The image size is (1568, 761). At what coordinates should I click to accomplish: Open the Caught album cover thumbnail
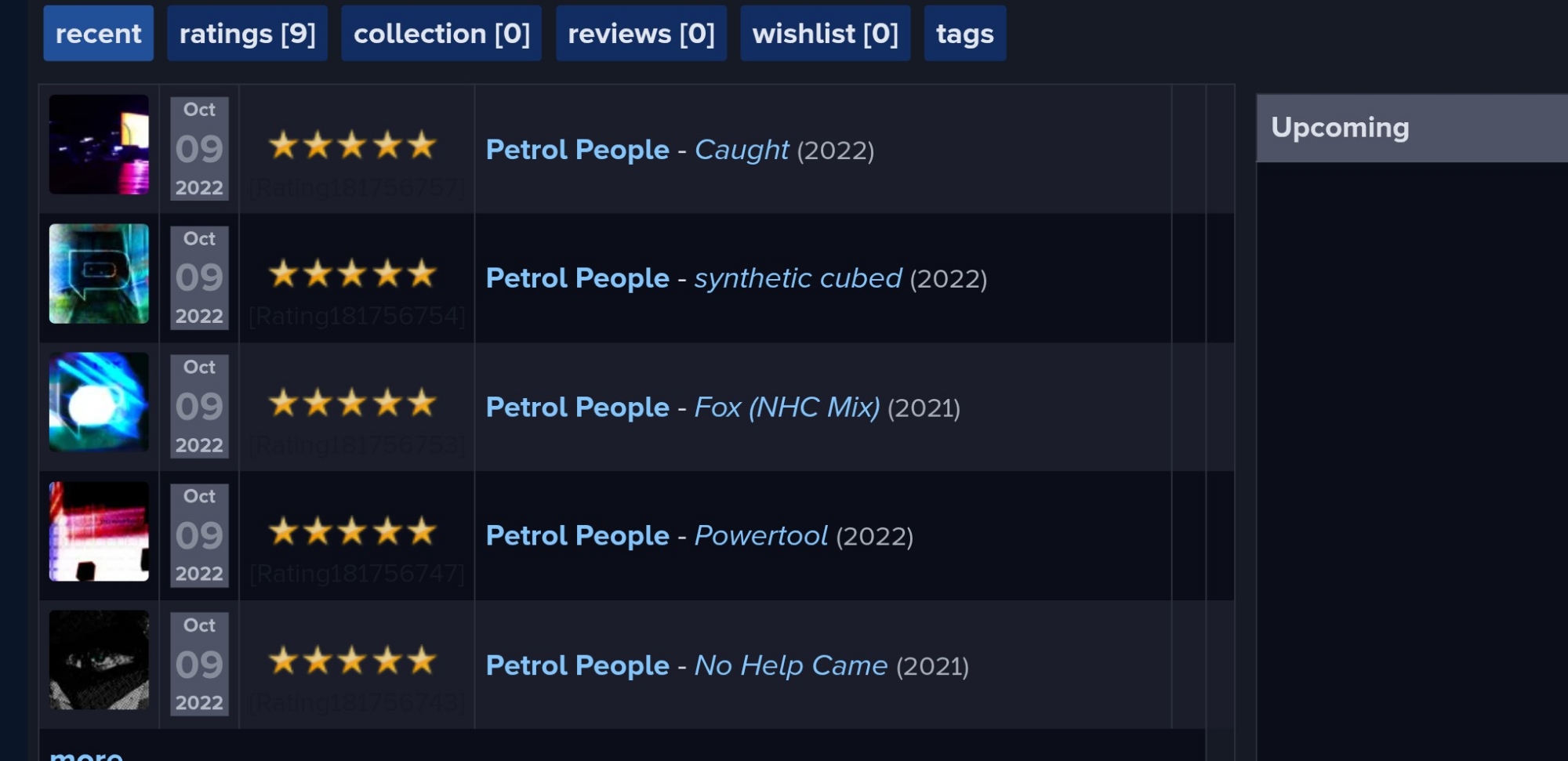(x=99, y=145)
